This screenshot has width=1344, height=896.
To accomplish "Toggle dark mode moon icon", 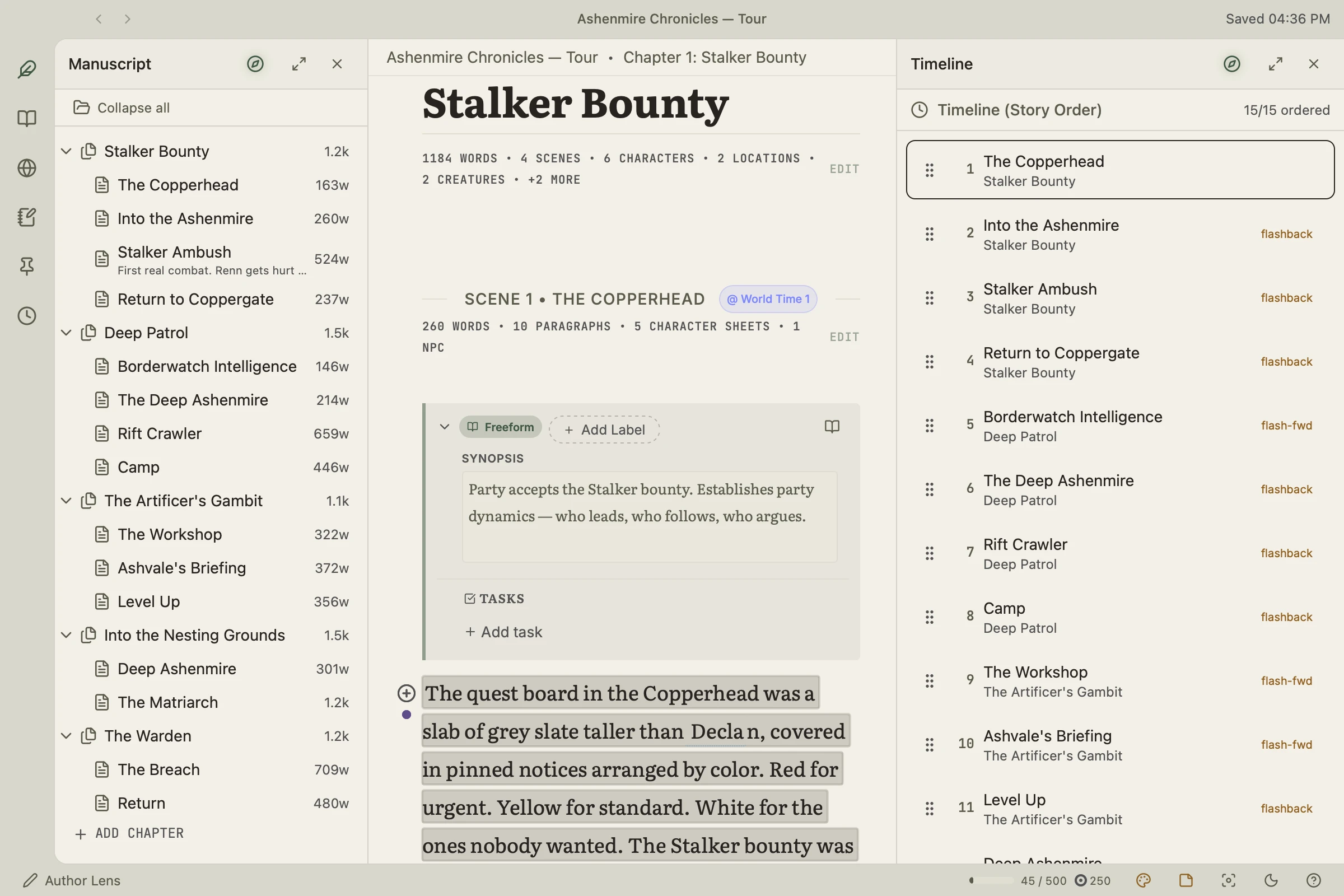I will click(x=1271, y=880).
